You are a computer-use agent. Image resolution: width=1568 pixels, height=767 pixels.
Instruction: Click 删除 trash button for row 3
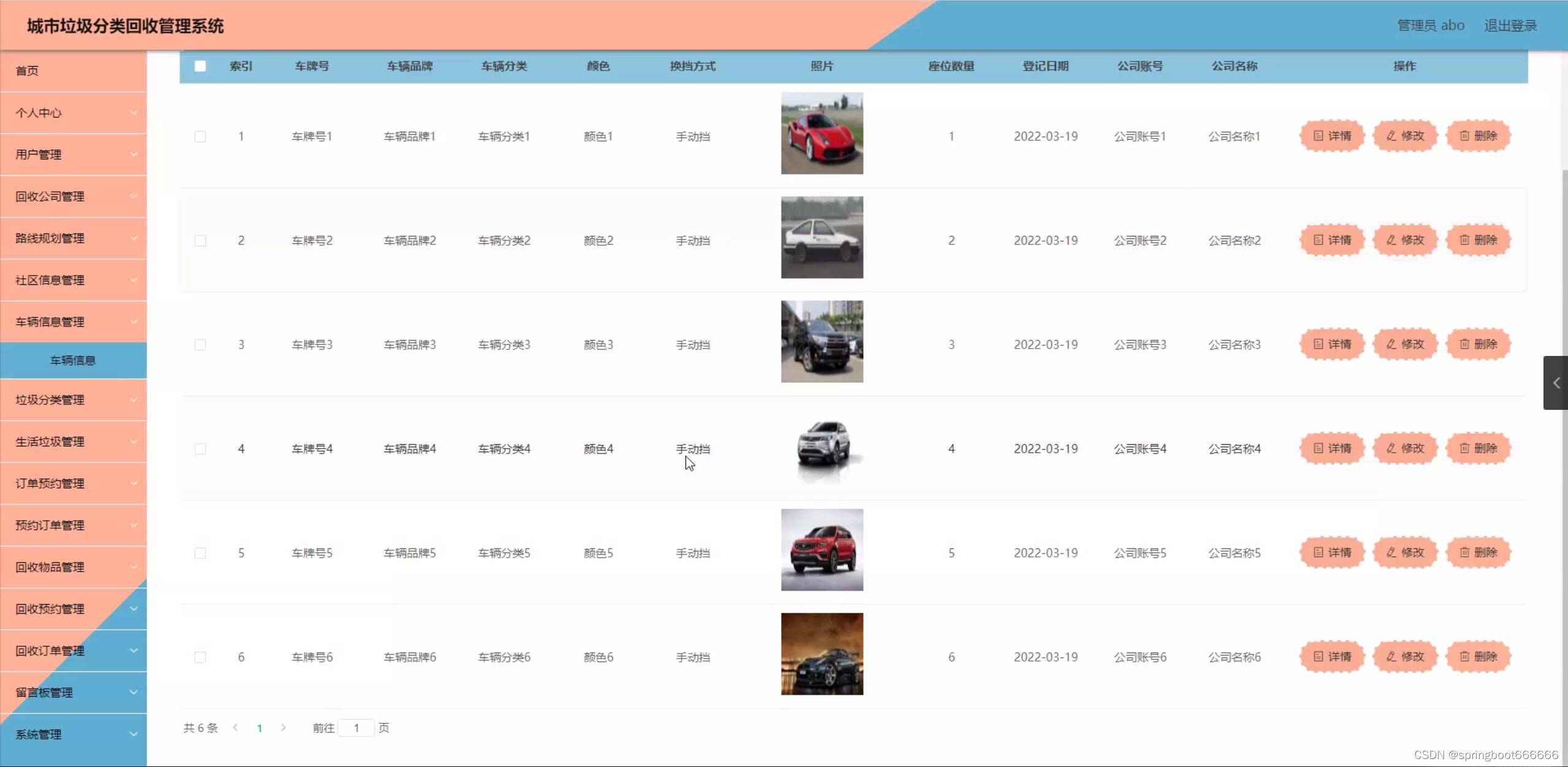1478,344
